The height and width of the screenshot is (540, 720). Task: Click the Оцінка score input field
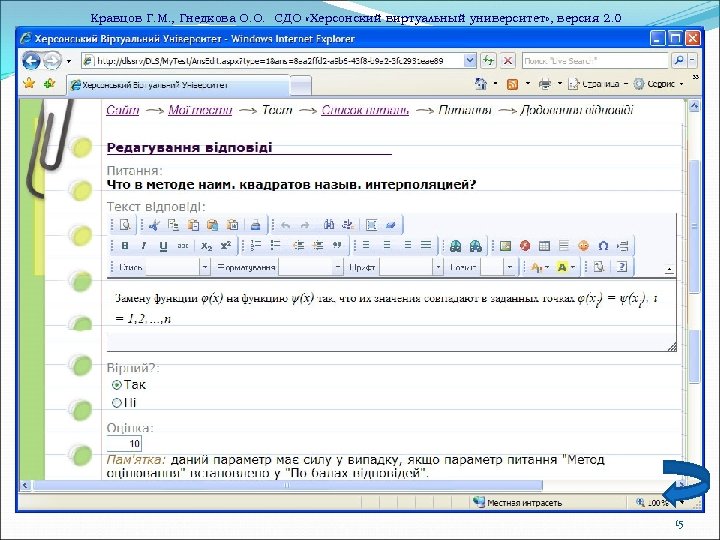[x=124, y=444]
